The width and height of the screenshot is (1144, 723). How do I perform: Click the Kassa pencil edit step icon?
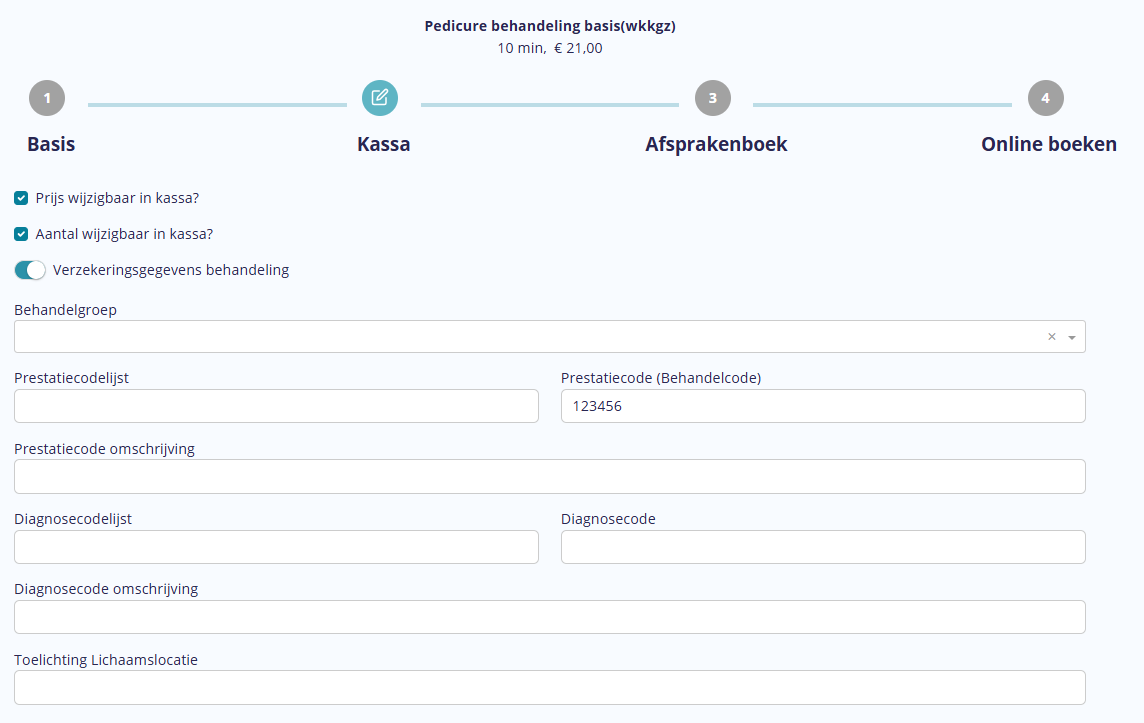(380, 98)
